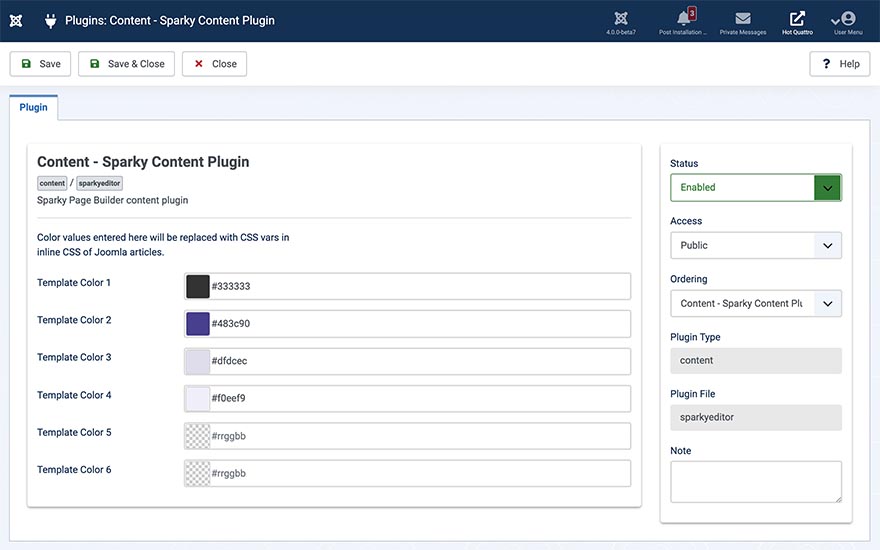
Task: Click the 'Status' field label
Action: pyautogui.click(x=684, y=163)
